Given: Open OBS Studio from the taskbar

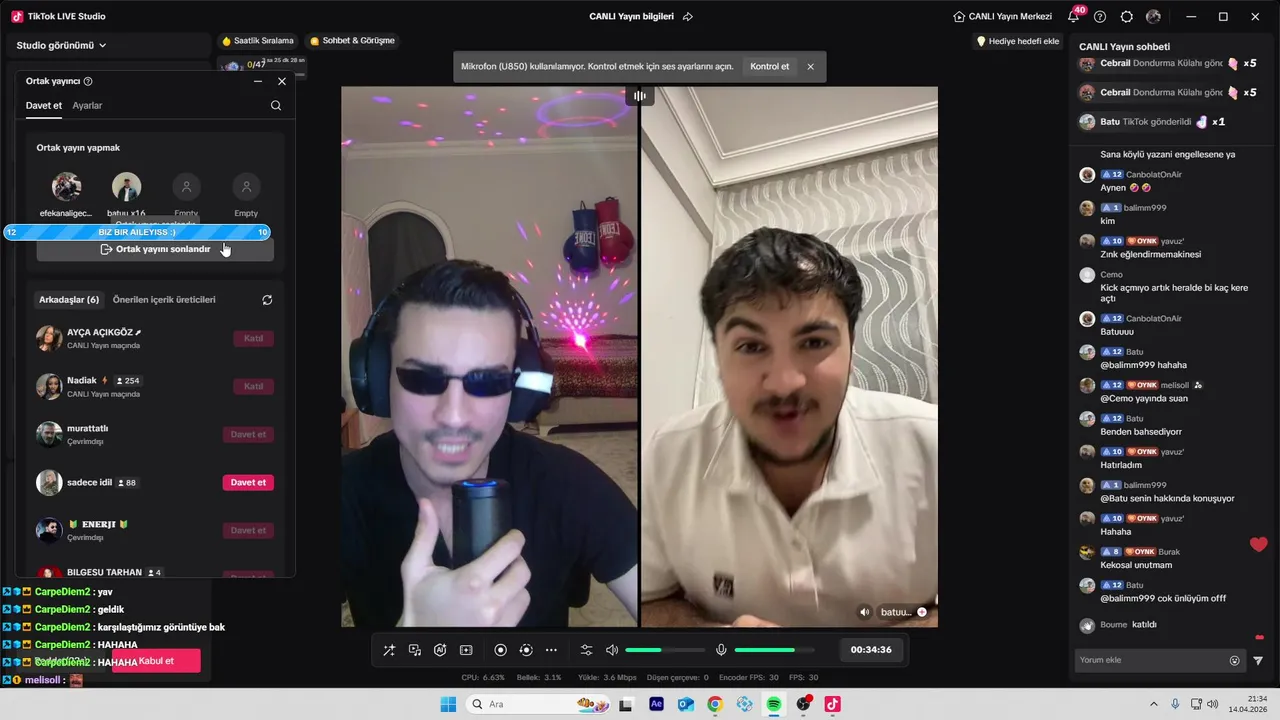Looking at the screenshot, I should [803, 704].
